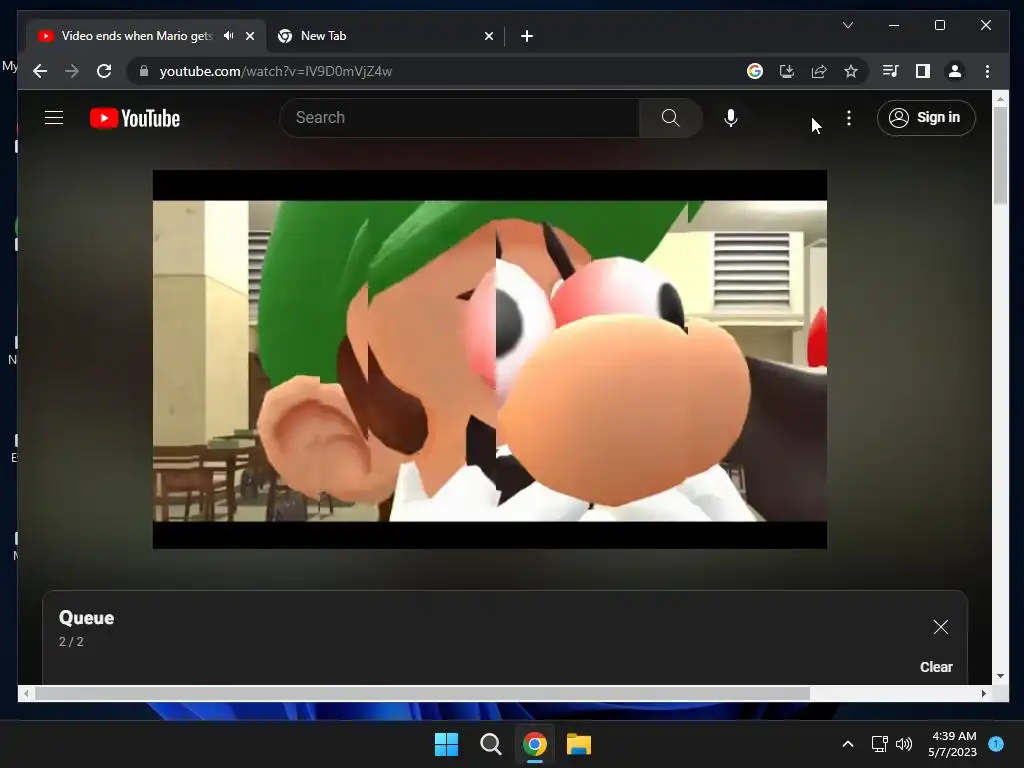Open network settings tray icon
The height and width of the screenshot is (768, 1024).
[880, 744]
